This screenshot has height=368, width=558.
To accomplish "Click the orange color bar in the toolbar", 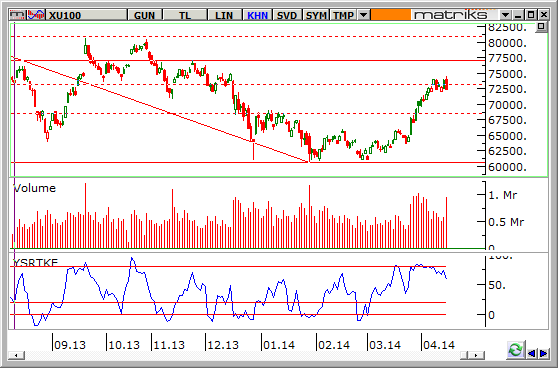I will tap(390, 15).
